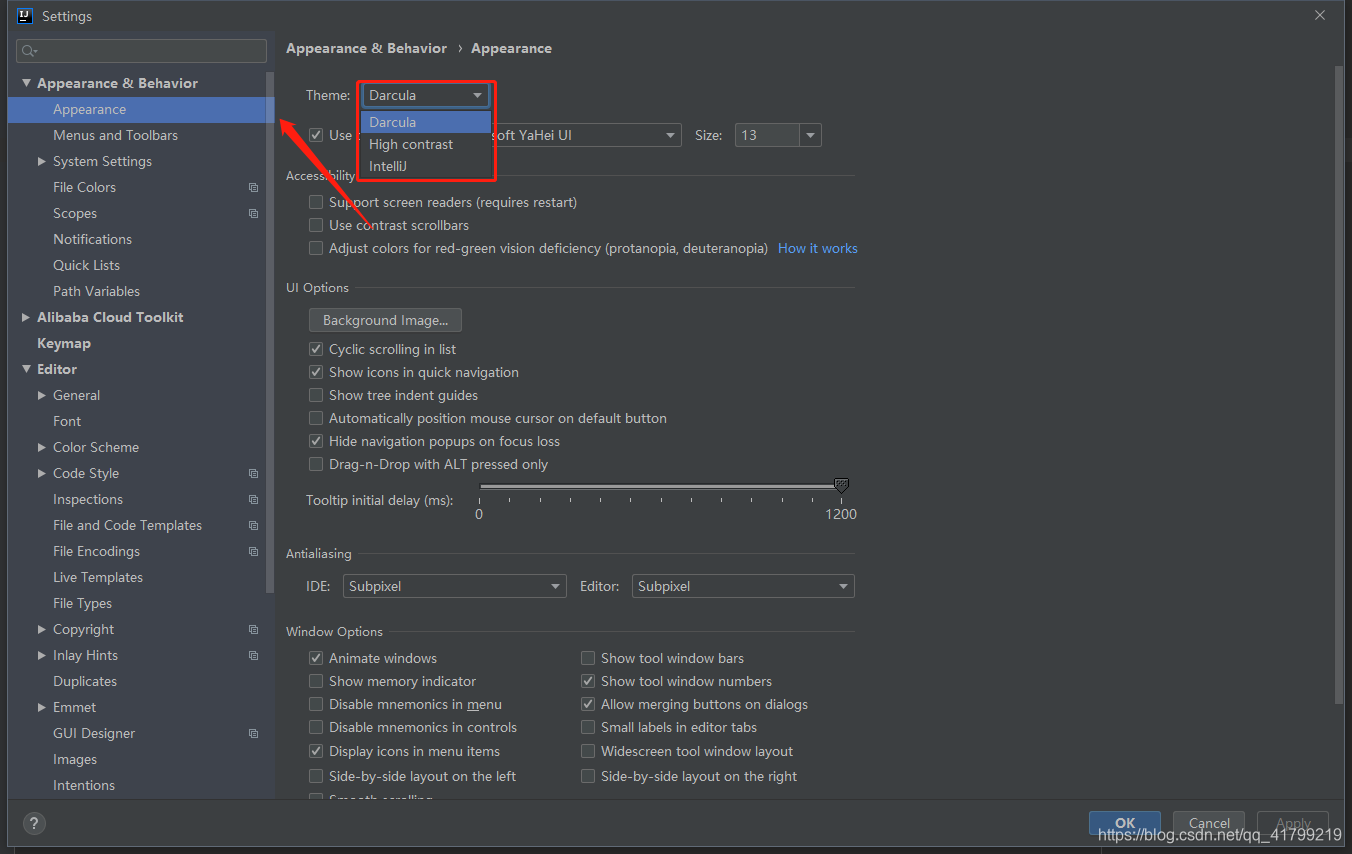Click the Tooltip initial delay slider handle
The height and width of the screenshot is (854, 1352).
click(x=841, y=485)
